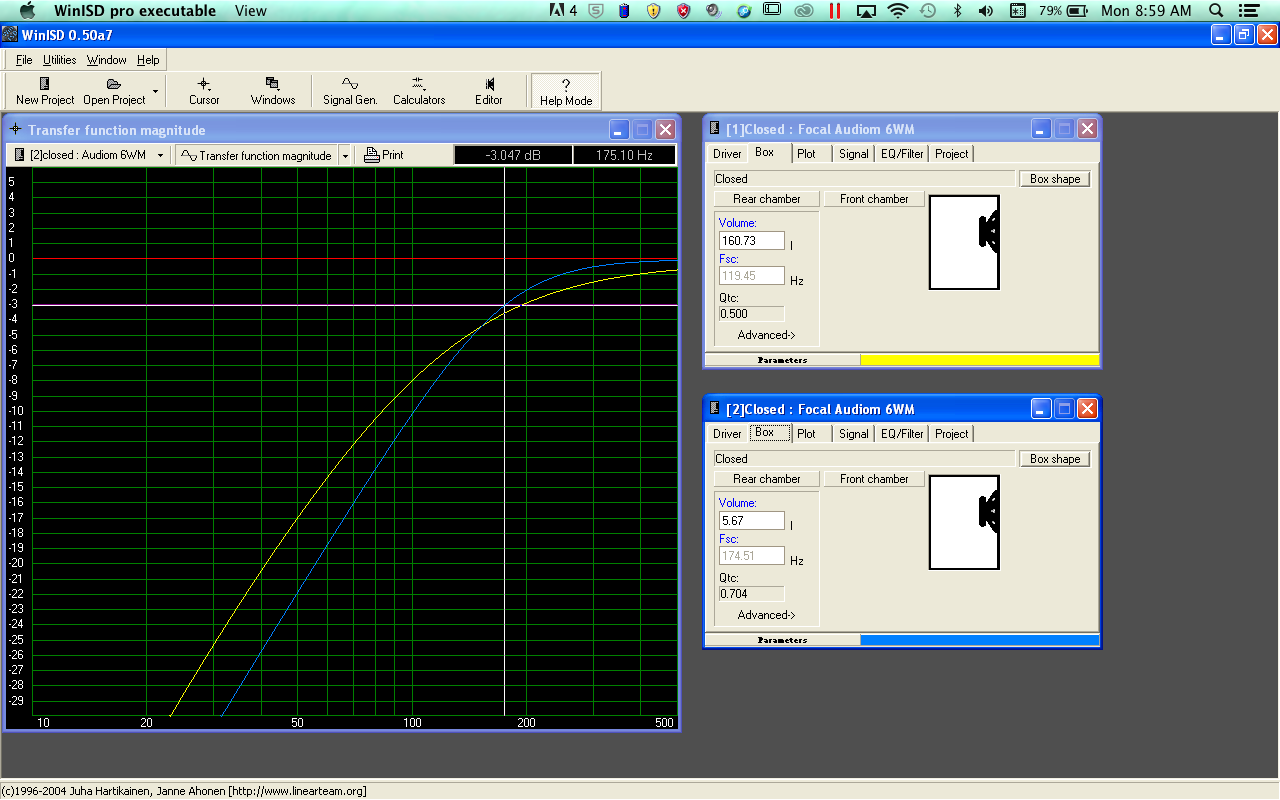Open the Help menu
The width and height of the screenshot is (1280, 800).
pos(148,60)
